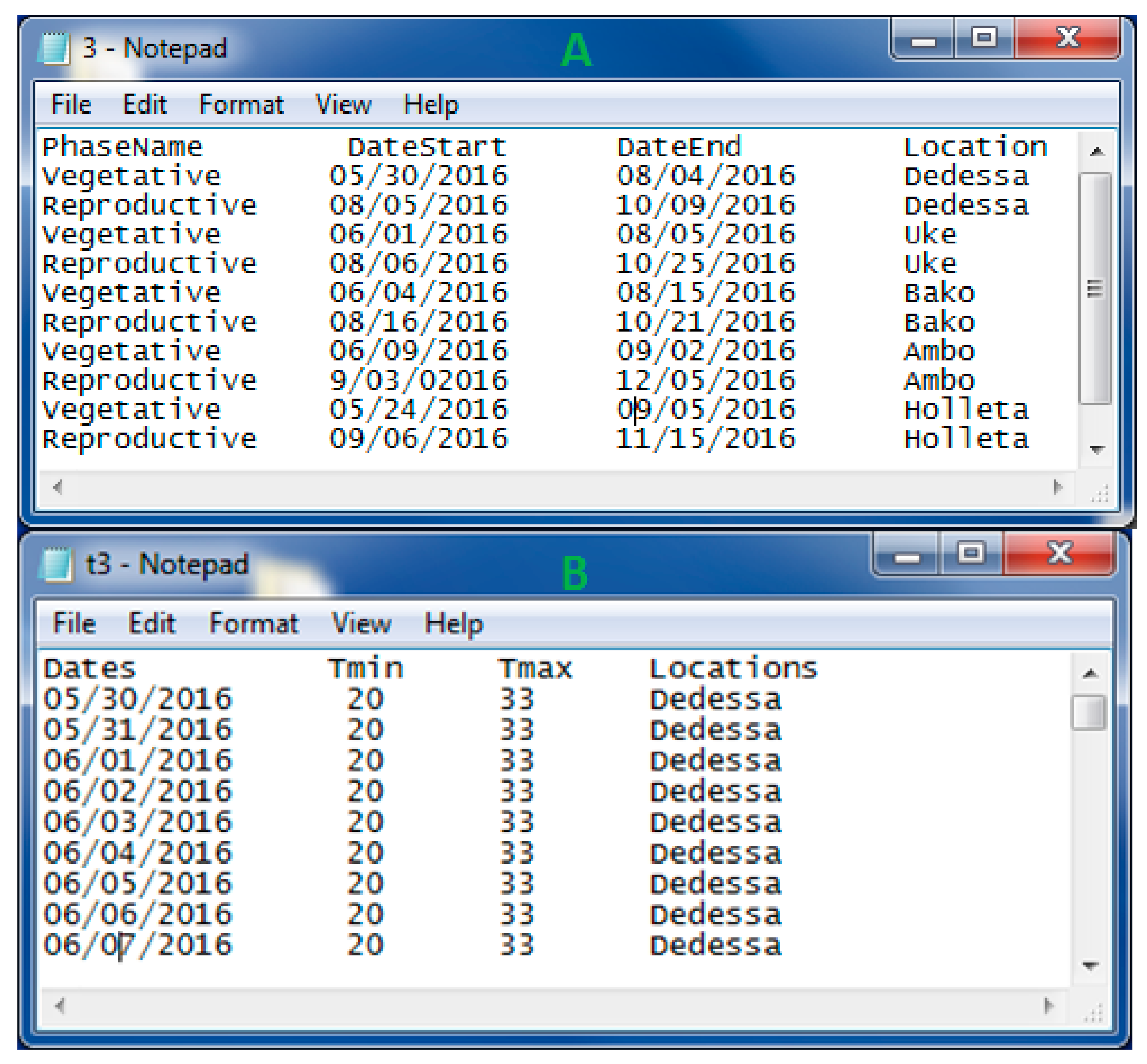
Task: Minimize the t3 - Notepad window
Action: [x=908, y=554]
